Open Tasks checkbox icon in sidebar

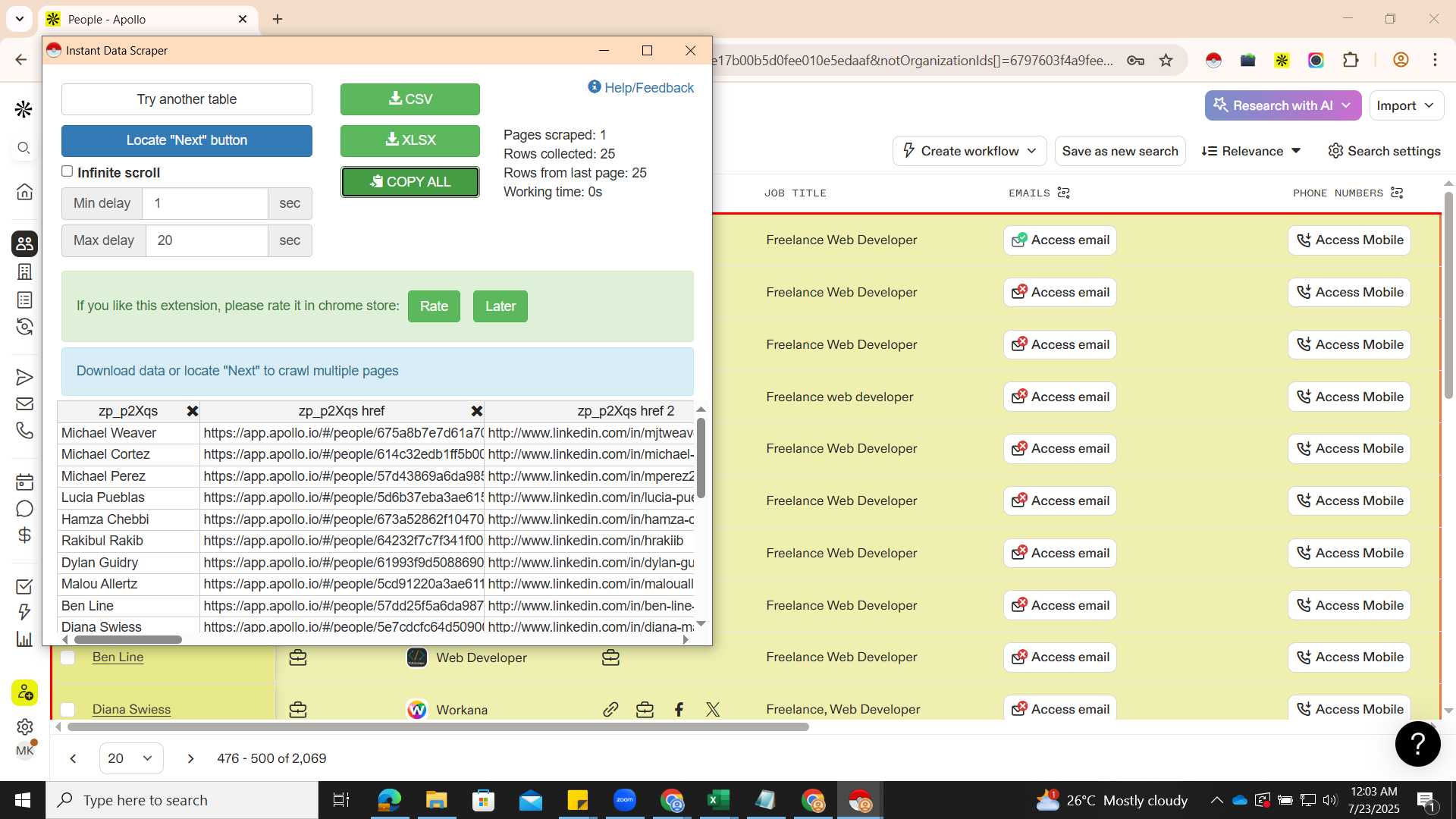click(24, 586)
